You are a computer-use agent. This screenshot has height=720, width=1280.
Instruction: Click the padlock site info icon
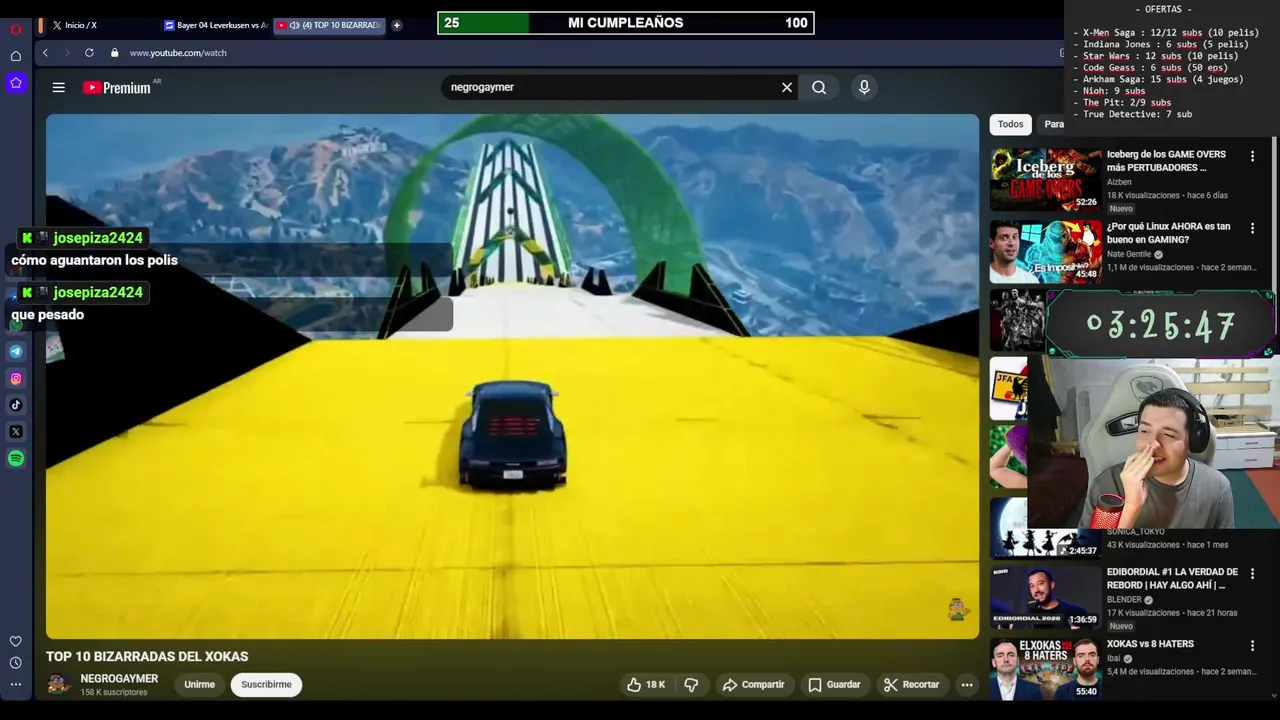click(114, 53)
